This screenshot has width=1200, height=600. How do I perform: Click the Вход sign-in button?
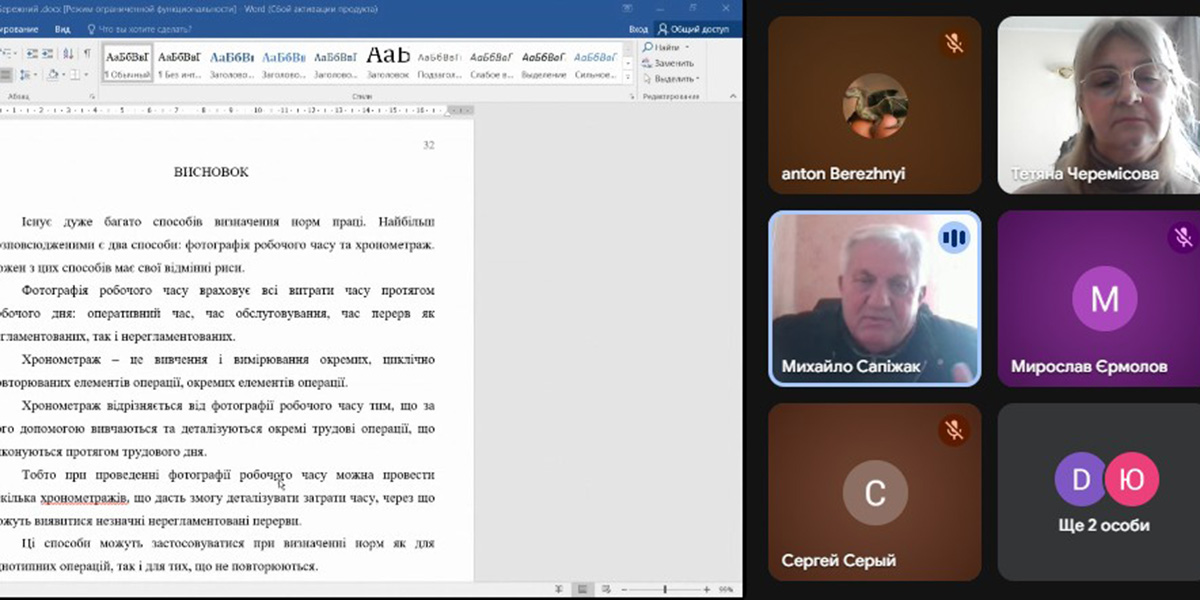(638, 30)
